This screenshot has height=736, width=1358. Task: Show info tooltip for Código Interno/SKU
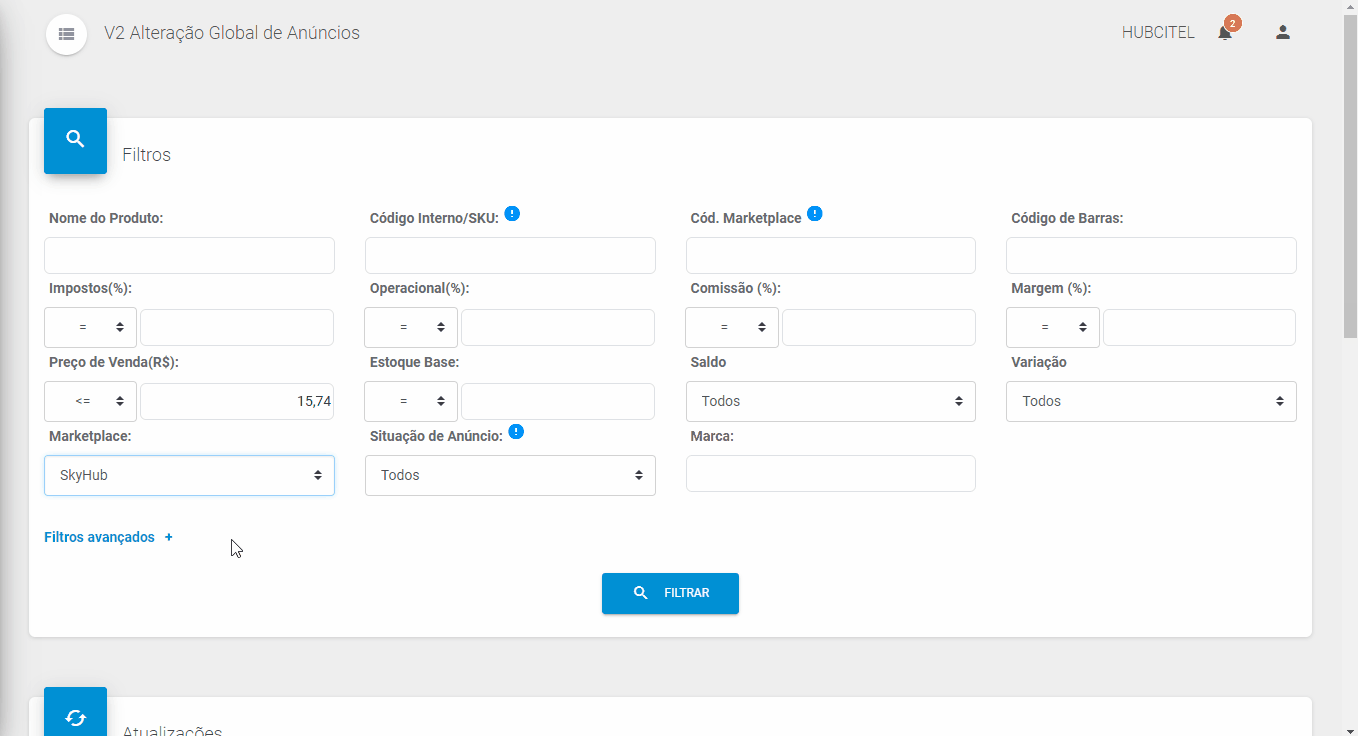pos(512,213)
